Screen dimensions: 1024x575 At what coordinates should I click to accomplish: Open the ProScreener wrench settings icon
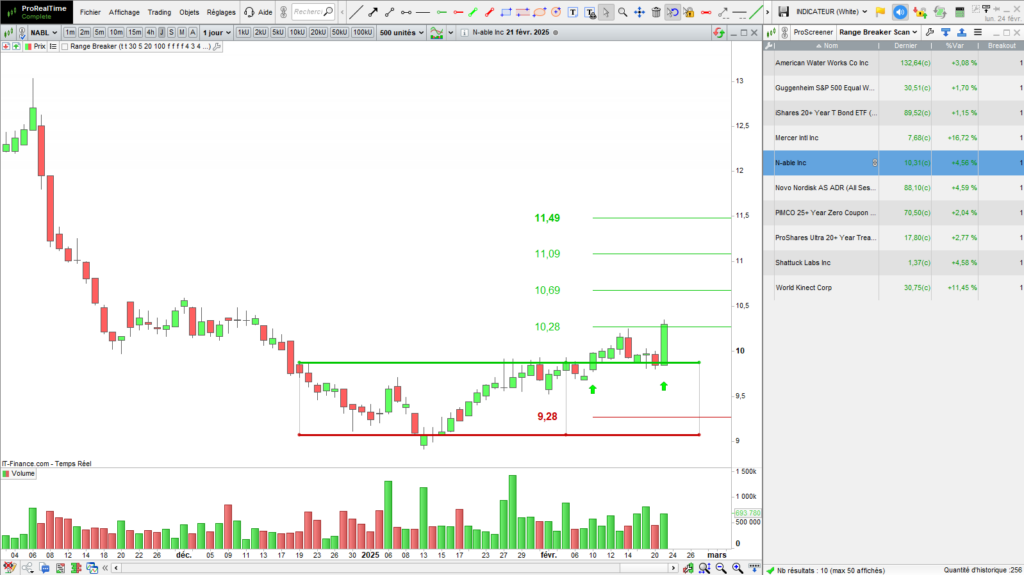tap(929, 32)
